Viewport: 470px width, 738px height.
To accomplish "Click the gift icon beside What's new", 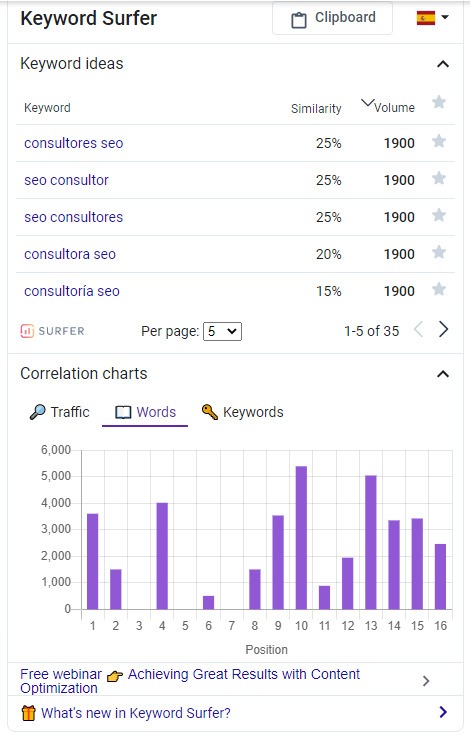I will click(x=28, y=713).
